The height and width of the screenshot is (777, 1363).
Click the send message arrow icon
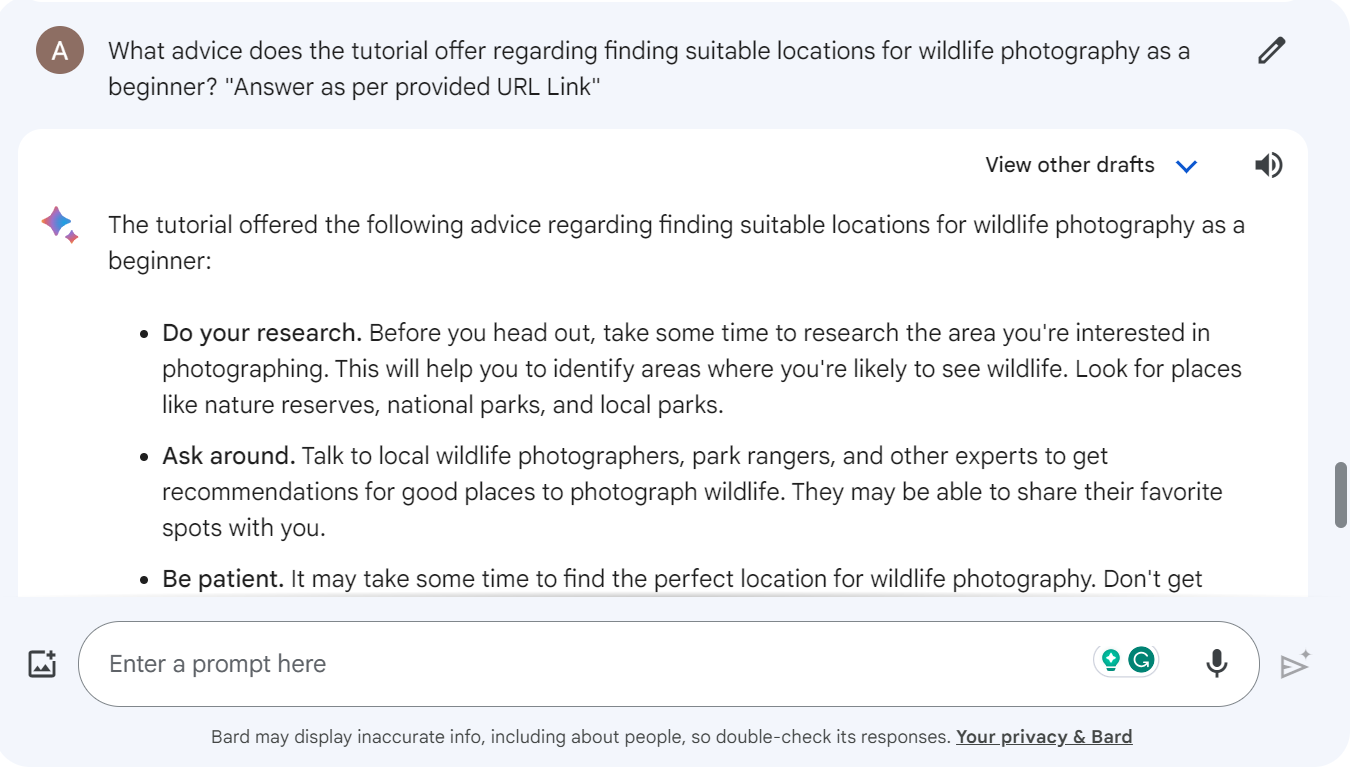pyautogui.click(x=1295, y=664)
